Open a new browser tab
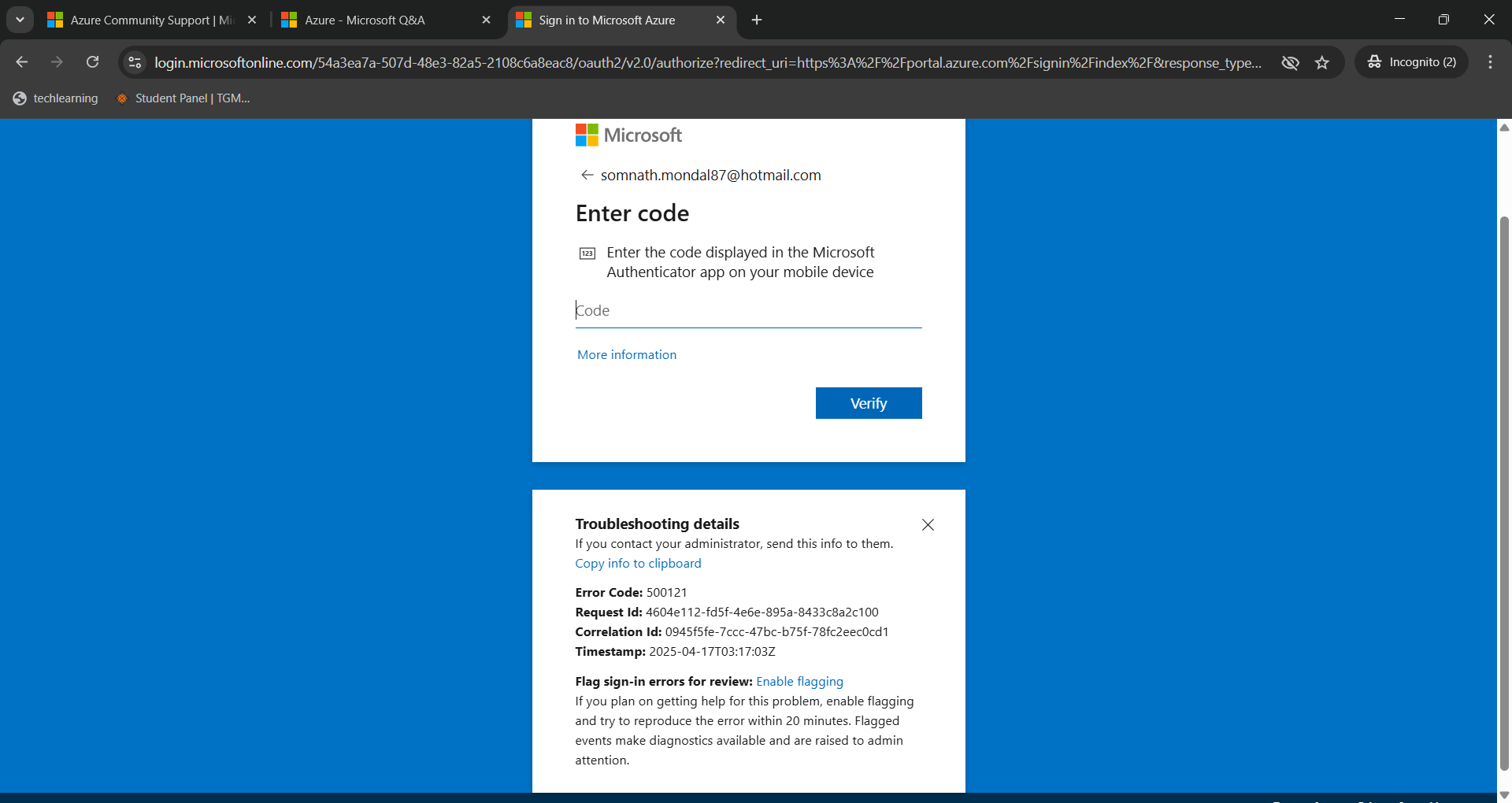Screen dimensions: 1512x803 click(x=756, y=20)
